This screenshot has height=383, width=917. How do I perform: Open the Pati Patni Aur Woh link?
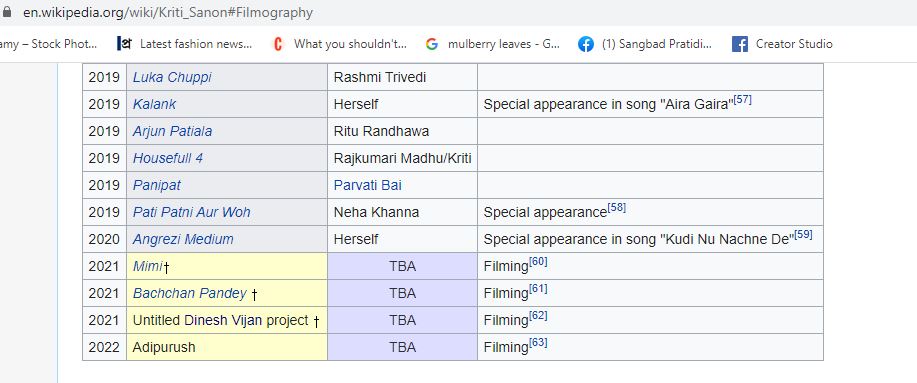point(191,212)
